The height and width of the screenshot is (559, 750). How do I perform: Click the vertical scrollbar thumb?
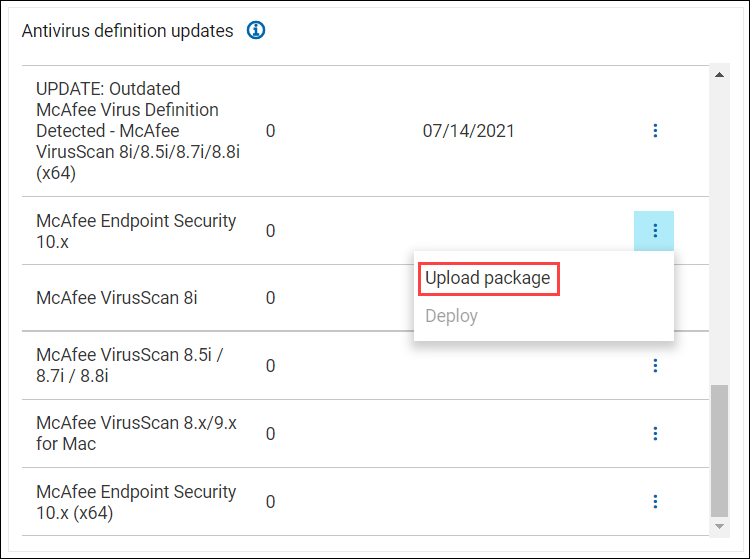(x=719, y=450)
